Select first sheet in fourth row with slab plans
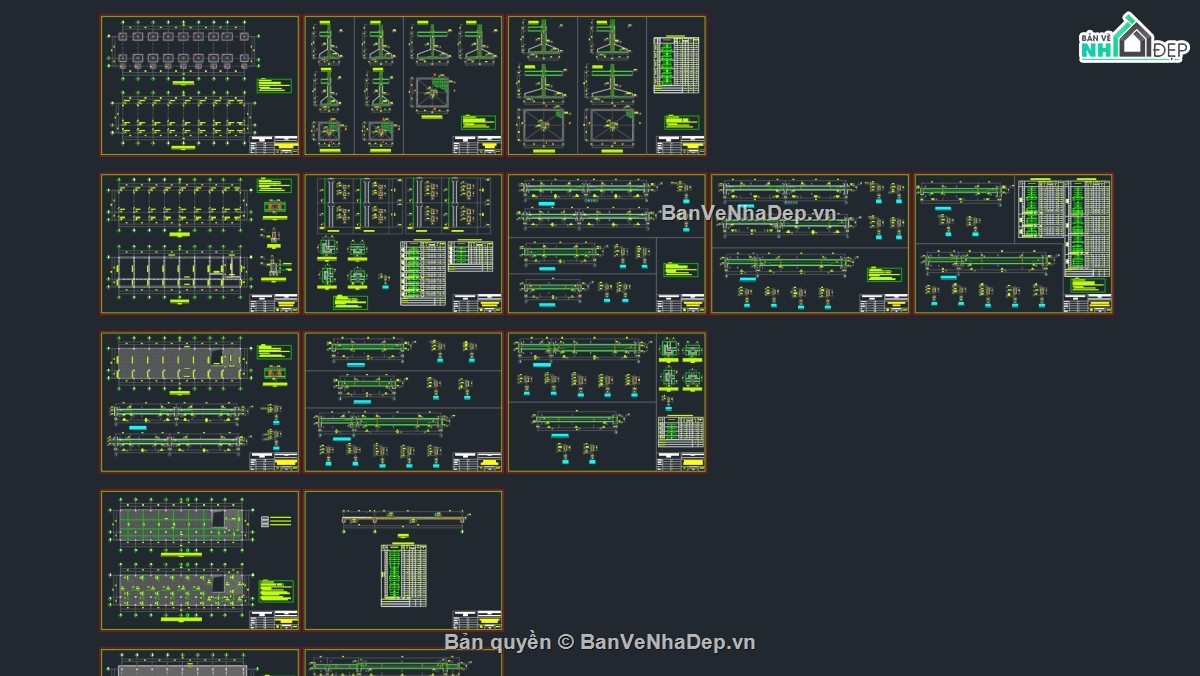 tap(200, 560)
